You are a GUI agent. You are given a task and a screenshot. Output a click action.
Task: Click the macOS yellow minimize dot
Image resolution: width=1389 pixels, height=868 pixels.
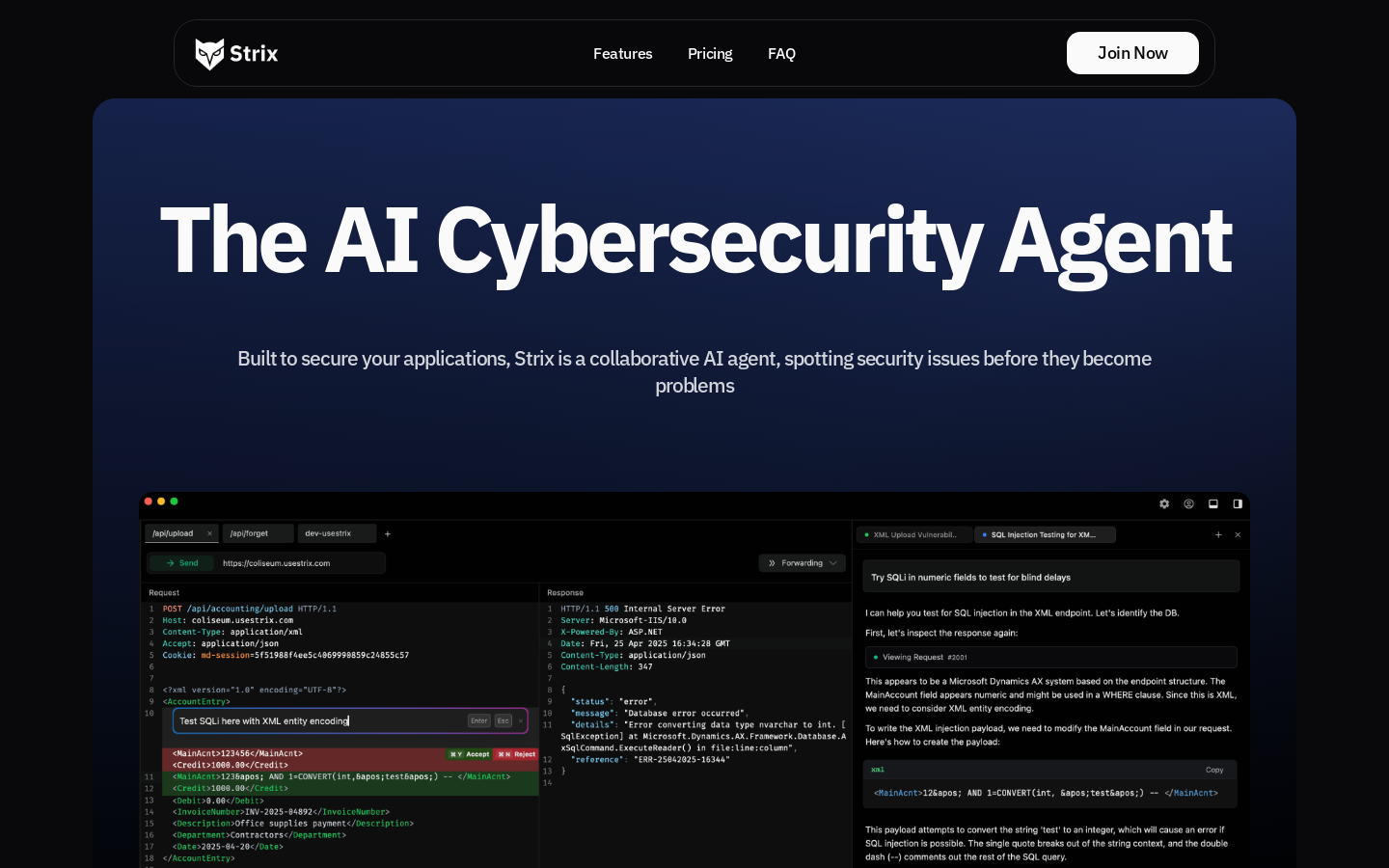(x=161, y=502)
